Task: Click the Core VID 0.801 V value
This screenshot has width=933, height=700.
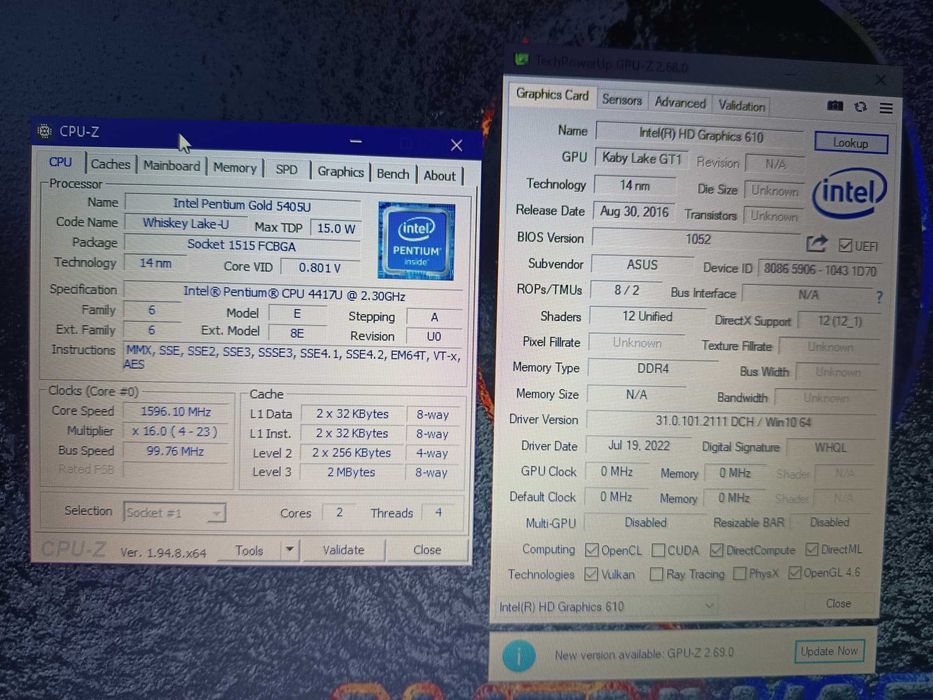Action: pyautogui.click(x=320, y=268)
